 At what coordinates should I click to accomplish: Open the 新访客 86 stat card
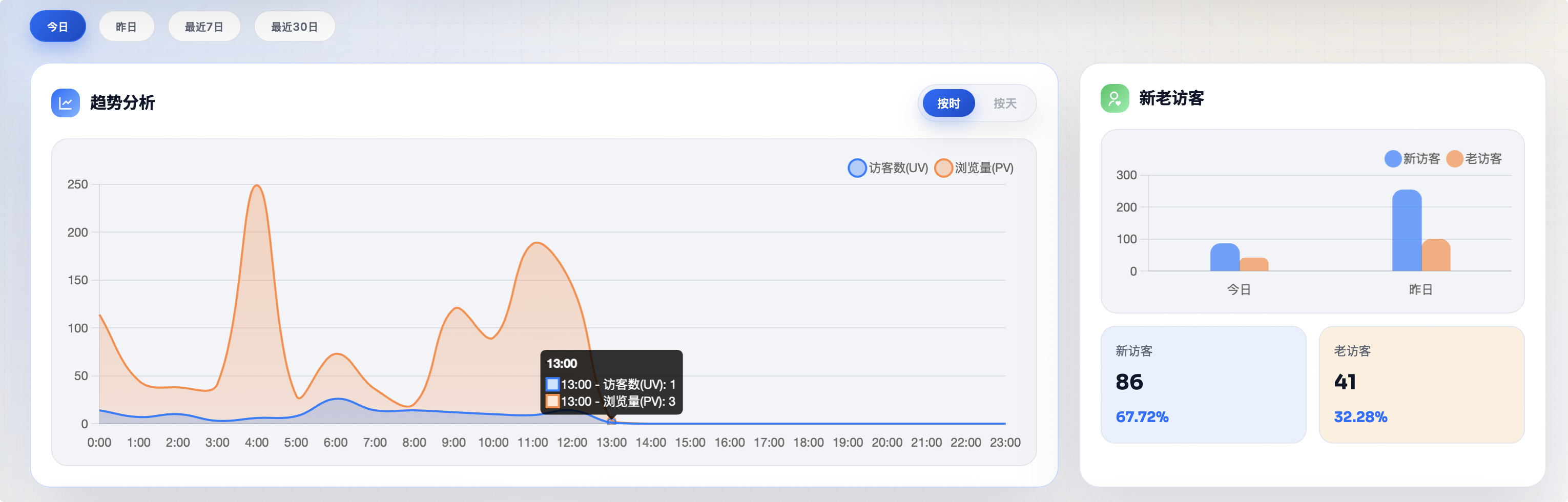[1203, 384]
